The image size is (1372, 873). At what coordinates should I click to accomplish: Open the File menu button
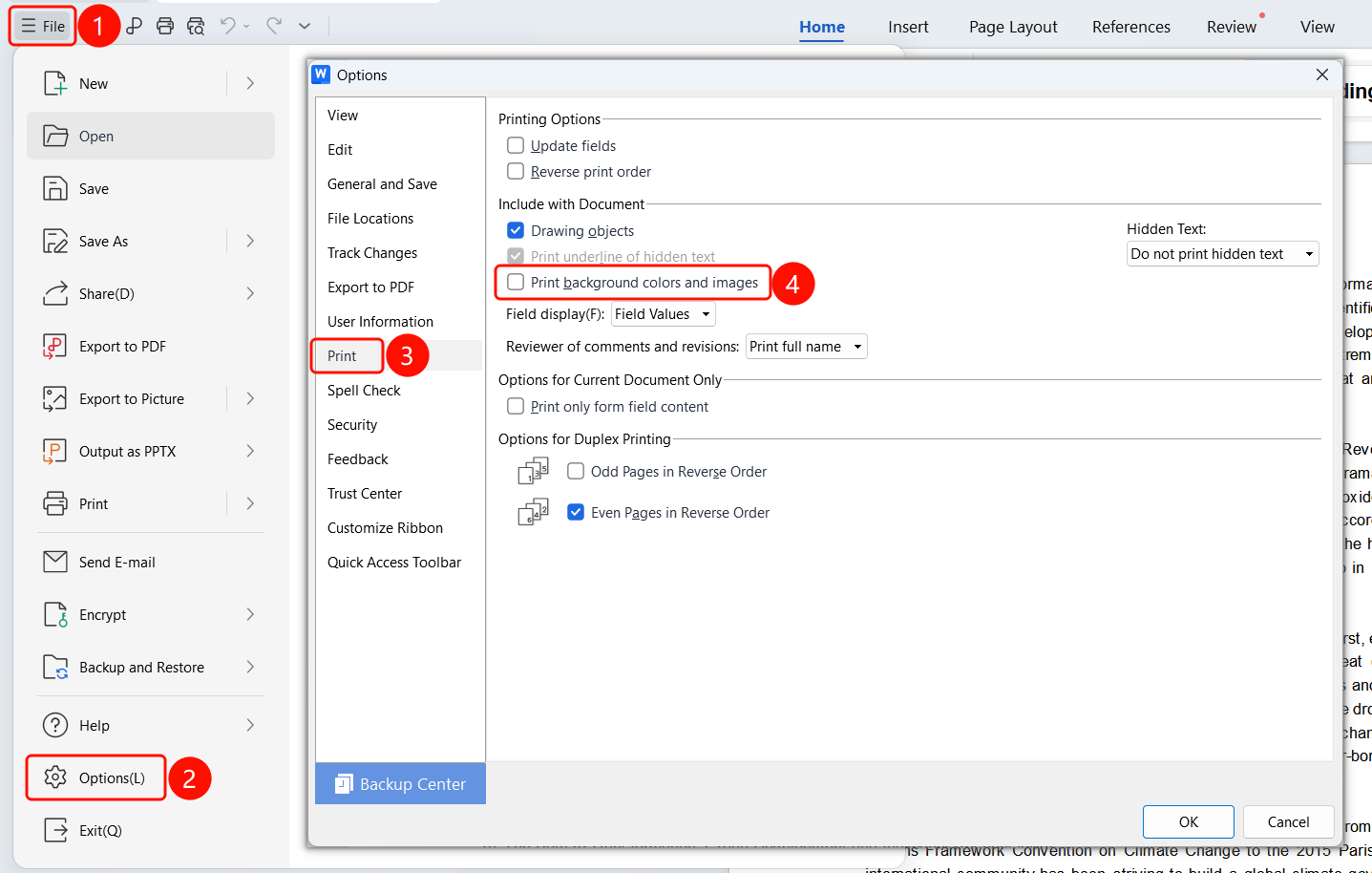coord(43,26)
